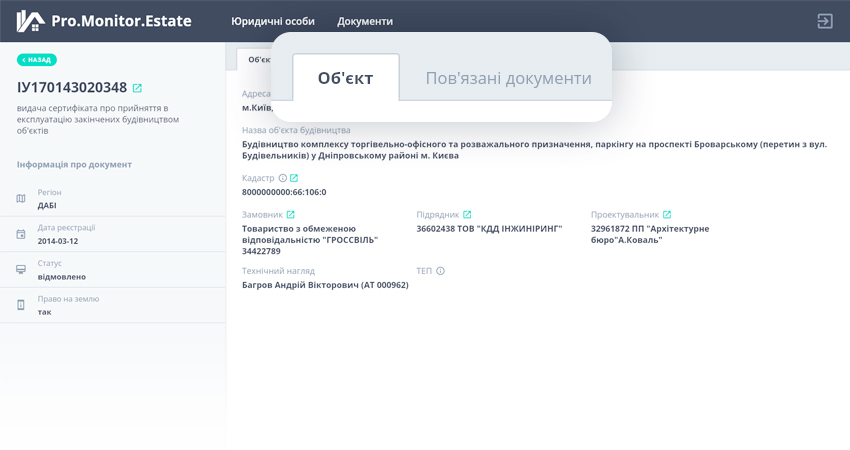Open the Юридичні особи menu

pyautogui.click(x=272, y=21)
